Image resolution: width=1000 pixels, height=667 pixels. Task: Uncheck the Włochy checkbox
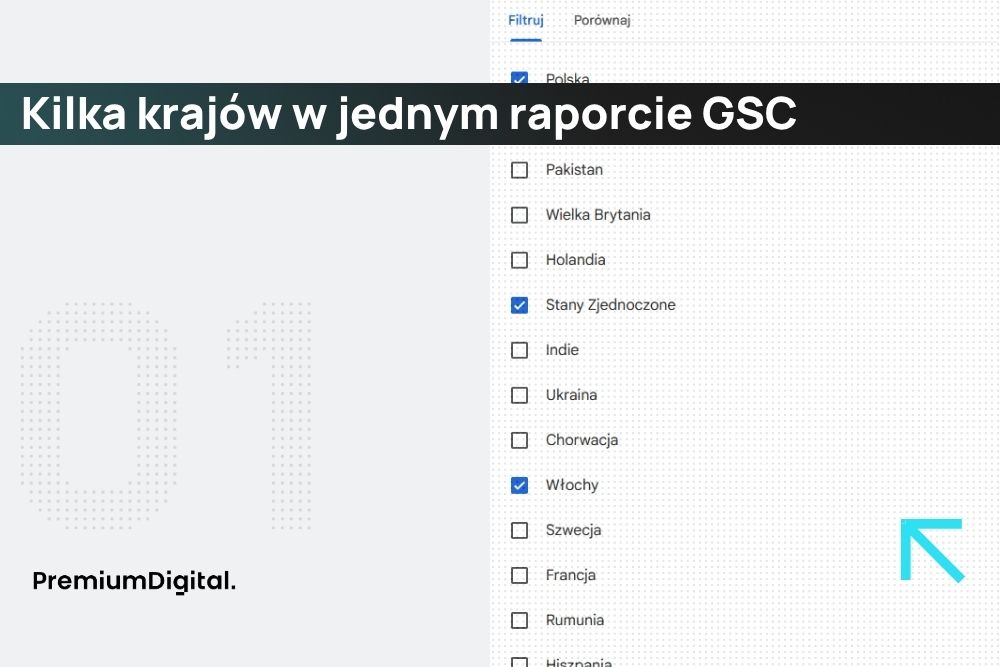click(x=520, y=485)
